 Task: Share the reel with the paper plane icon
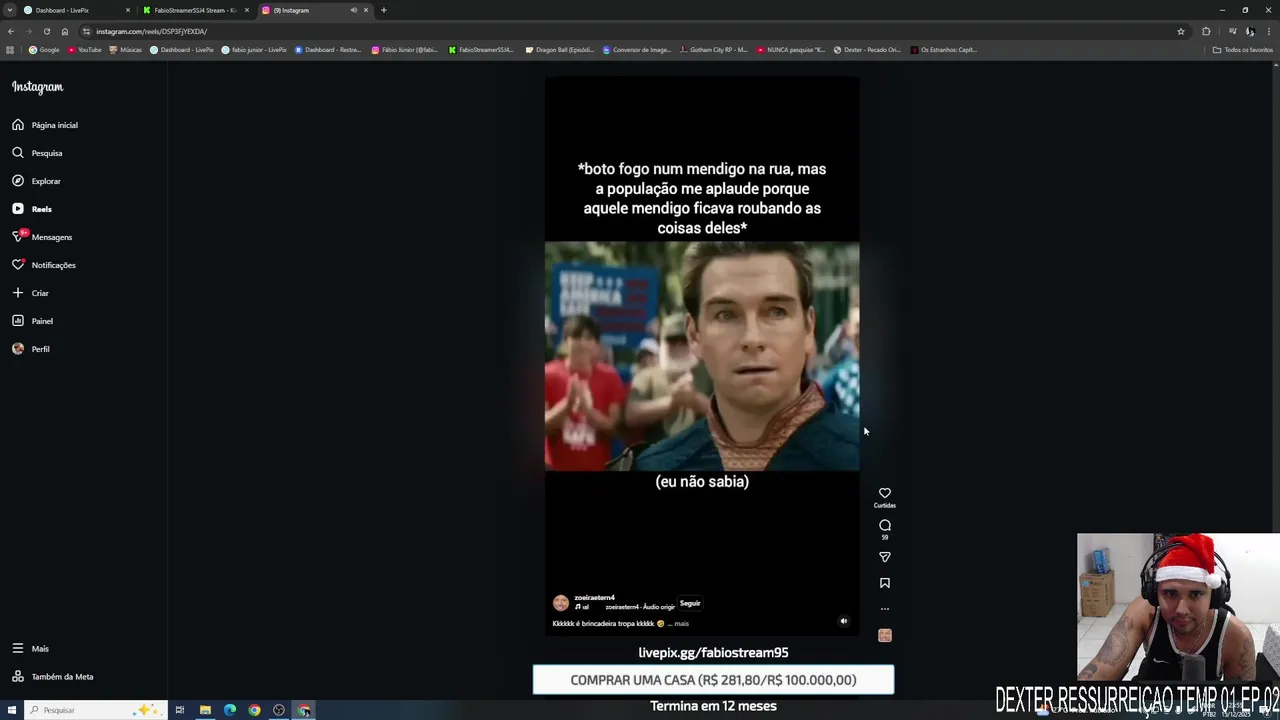885,557
